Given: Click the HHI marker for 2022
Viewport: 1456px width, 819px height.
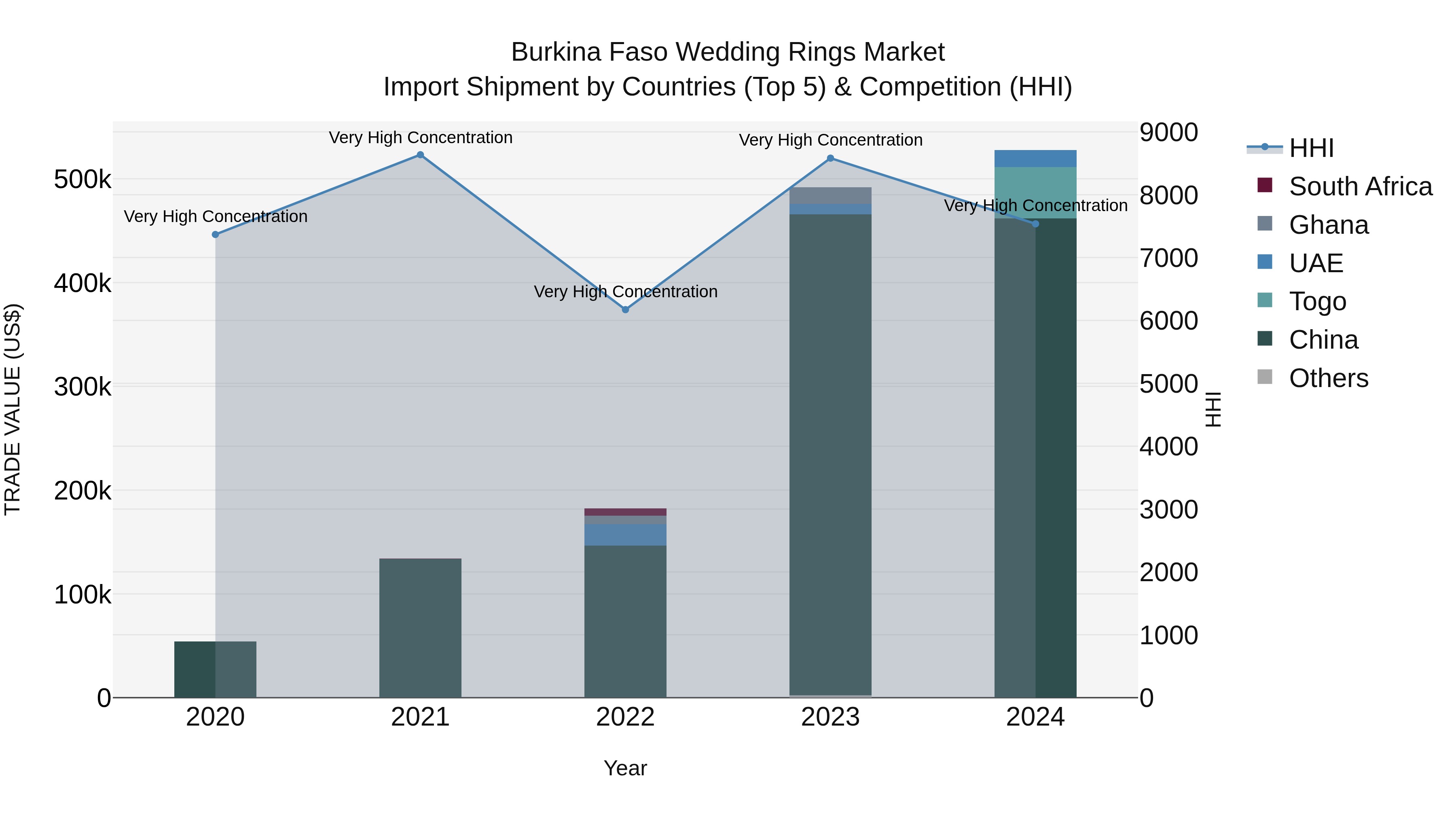Looking at the screenshot, I should [626, 310].
